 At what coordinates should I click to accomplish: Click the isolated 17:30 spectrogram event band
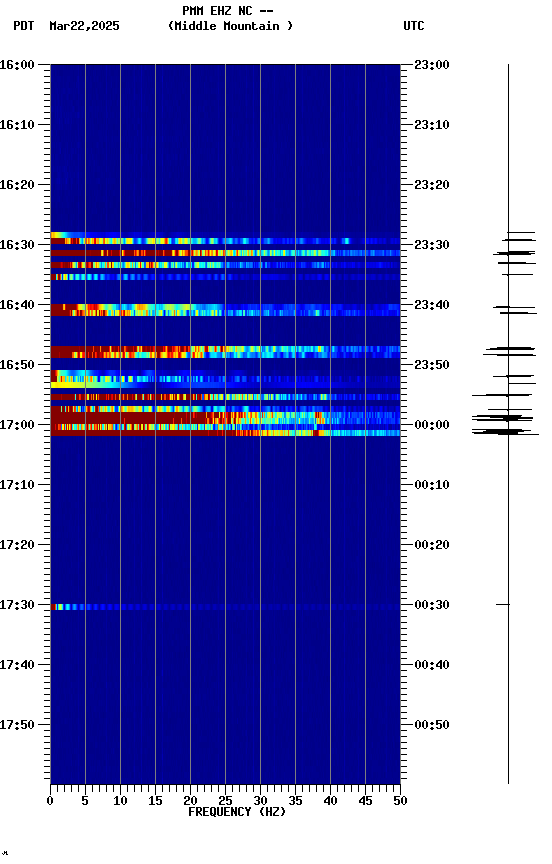point(225,607)
